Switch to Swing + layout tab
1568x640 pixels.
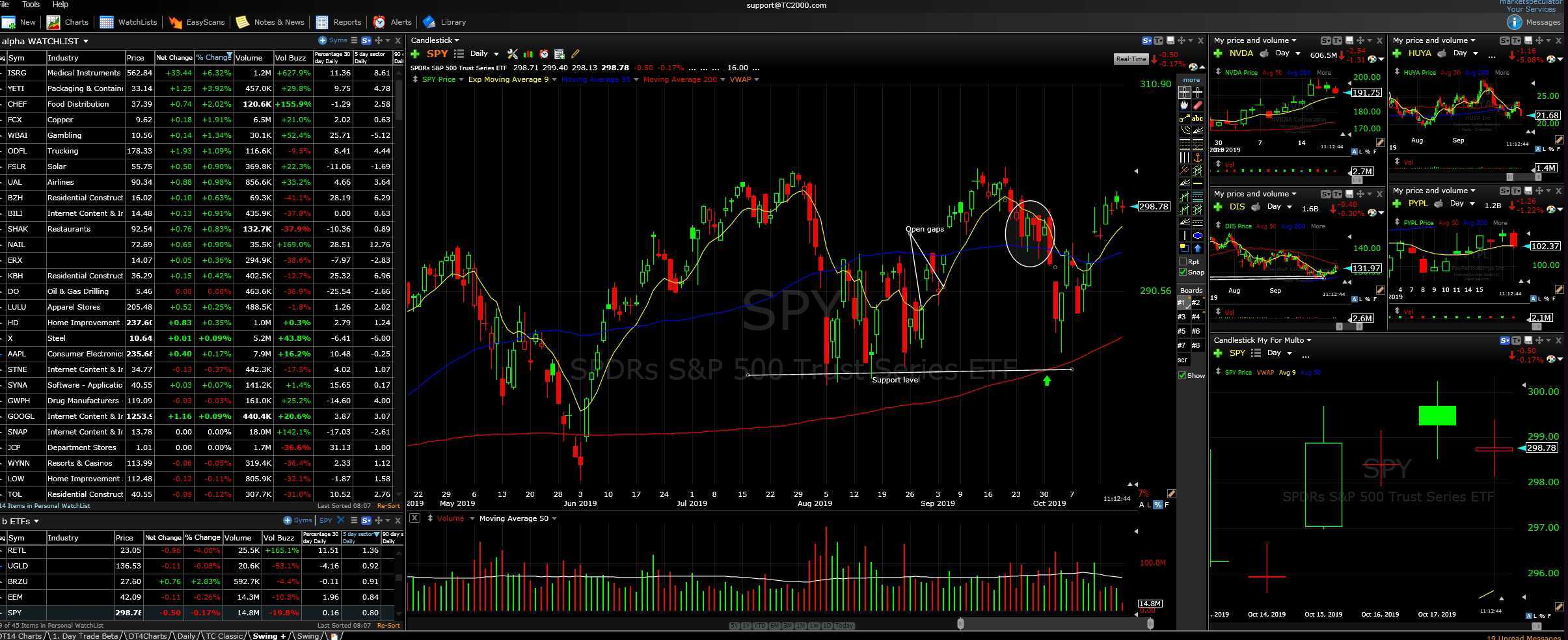(269, 635)
